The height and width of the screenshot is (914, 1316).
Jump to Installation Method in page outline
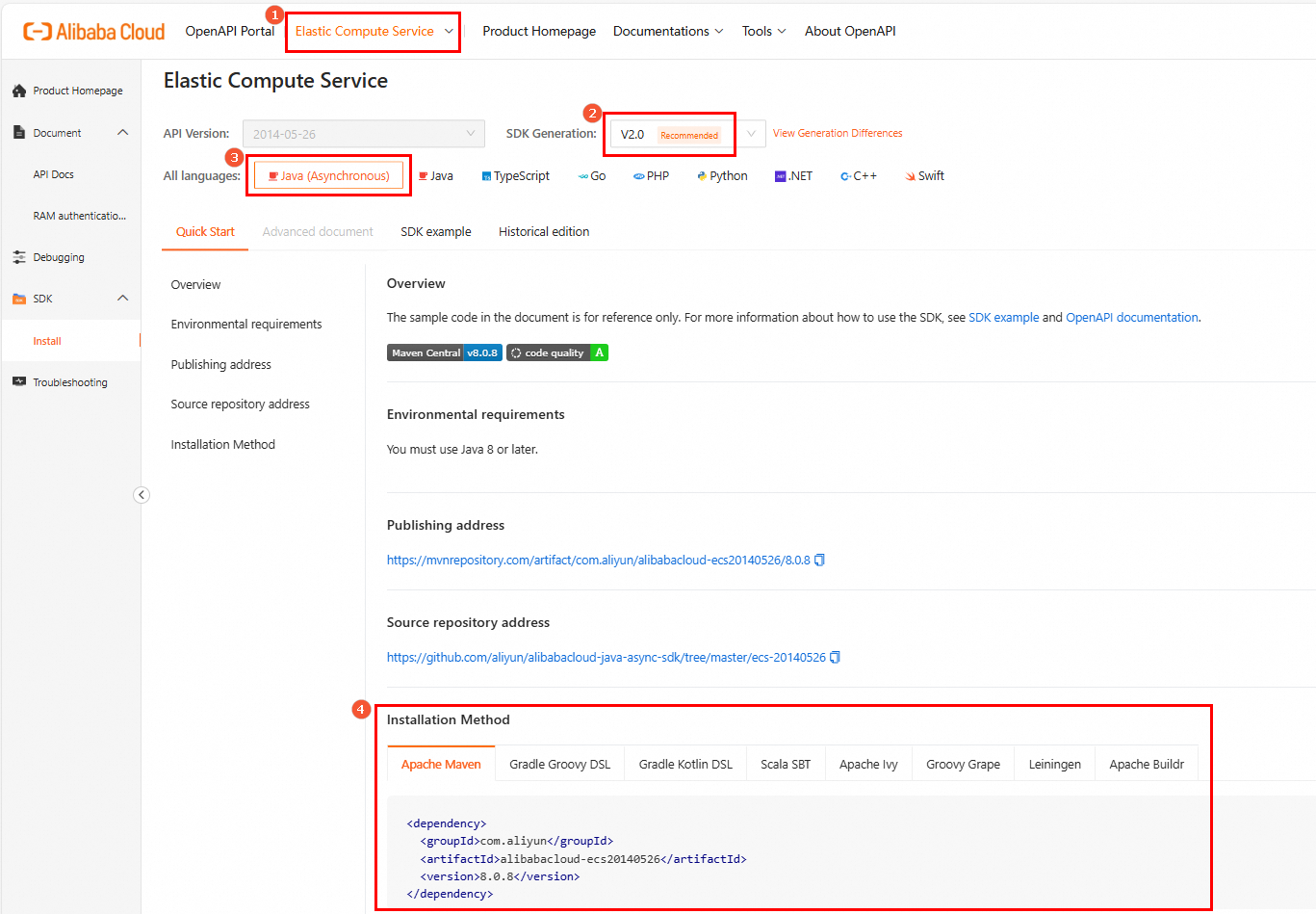(x=223, y=445)
